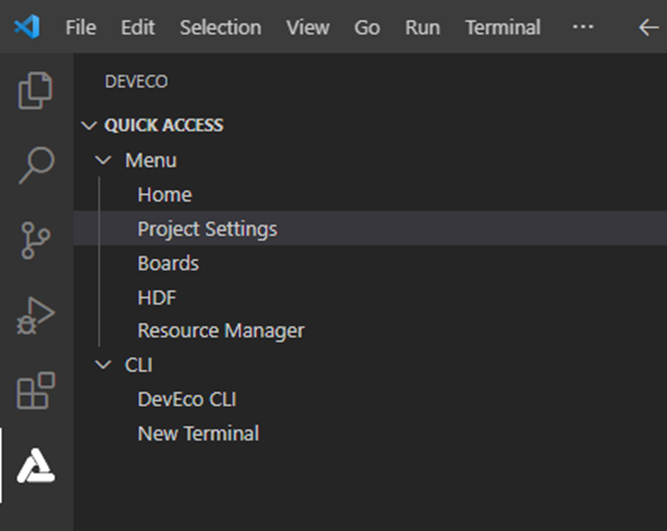Launch DevEco CLI entry
Viewport: 667px width, 531px height.
[x=187, y=399]
